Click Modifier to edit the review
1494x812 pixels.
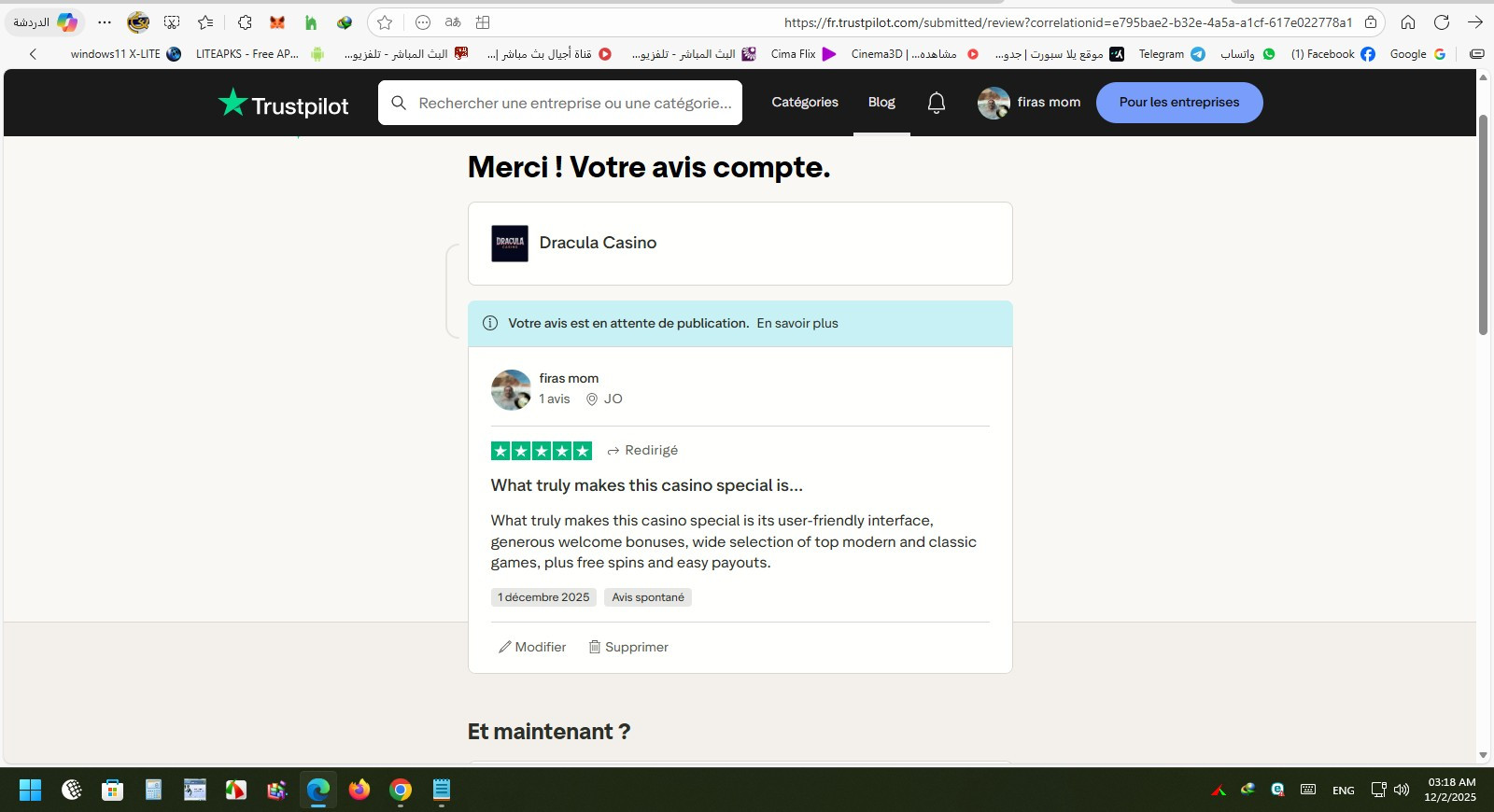[532, 647]
